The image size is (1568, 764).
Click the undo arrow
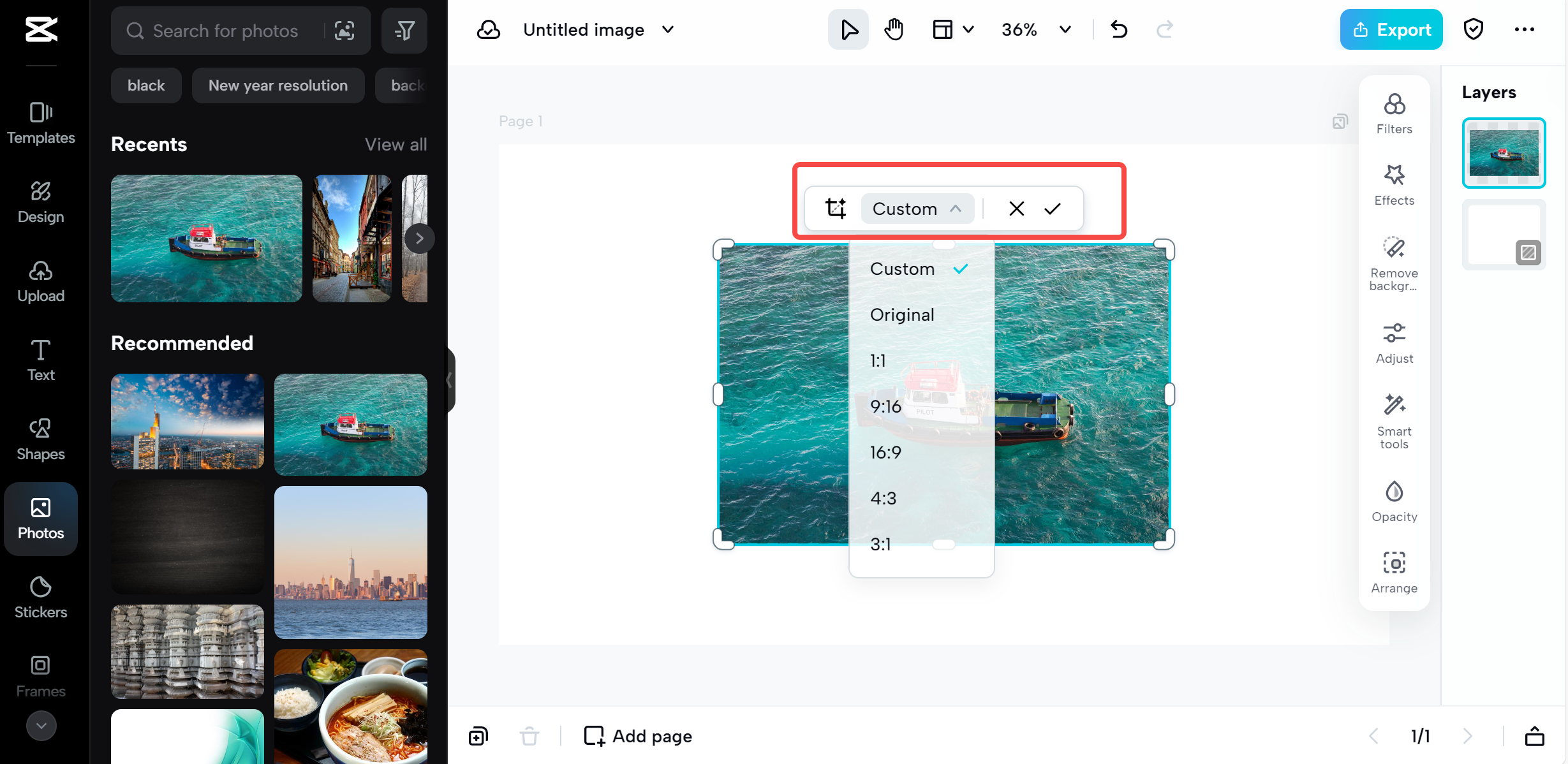click(x=1119, y=29)
